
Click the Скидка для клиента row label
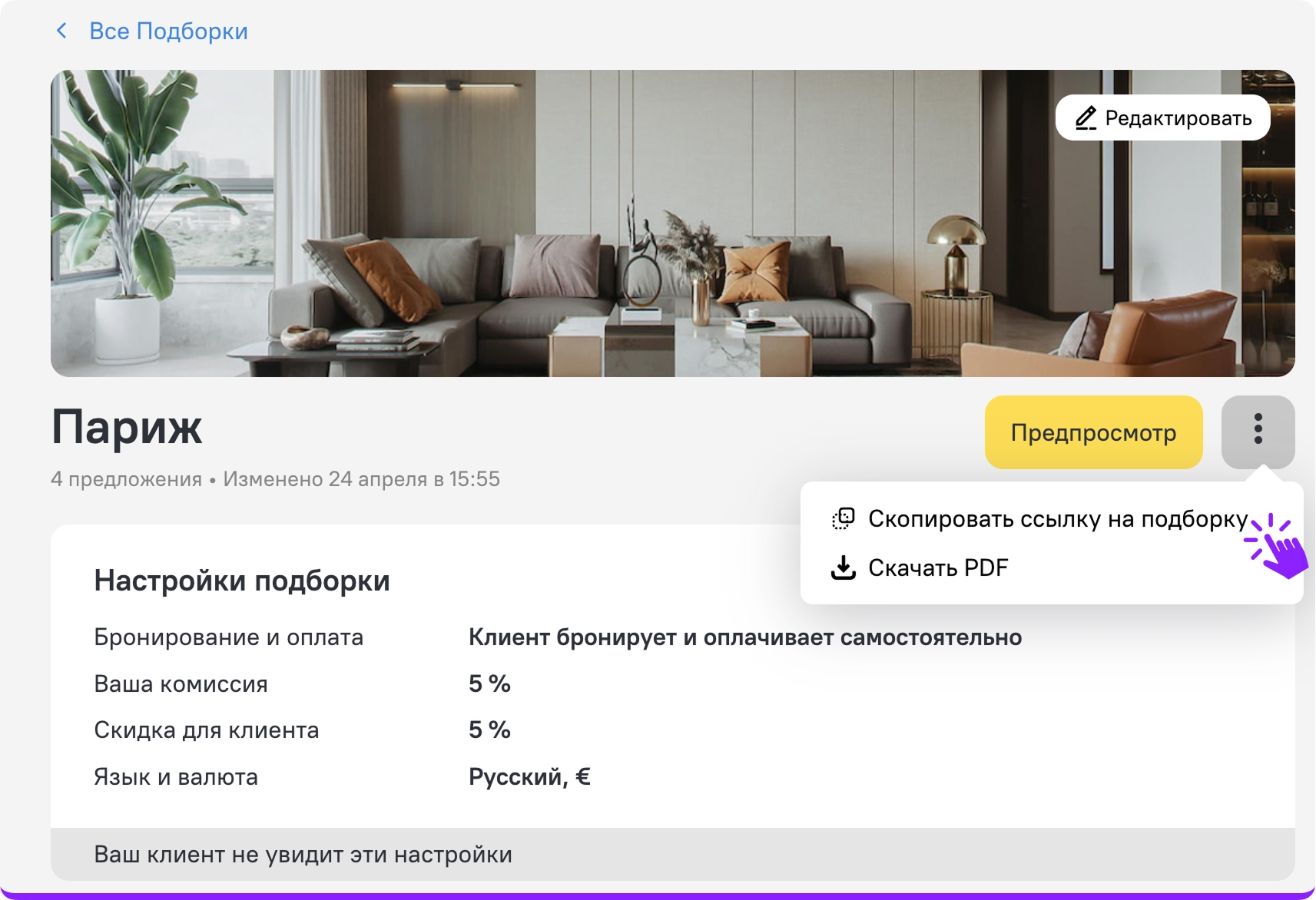pos(206,730)
